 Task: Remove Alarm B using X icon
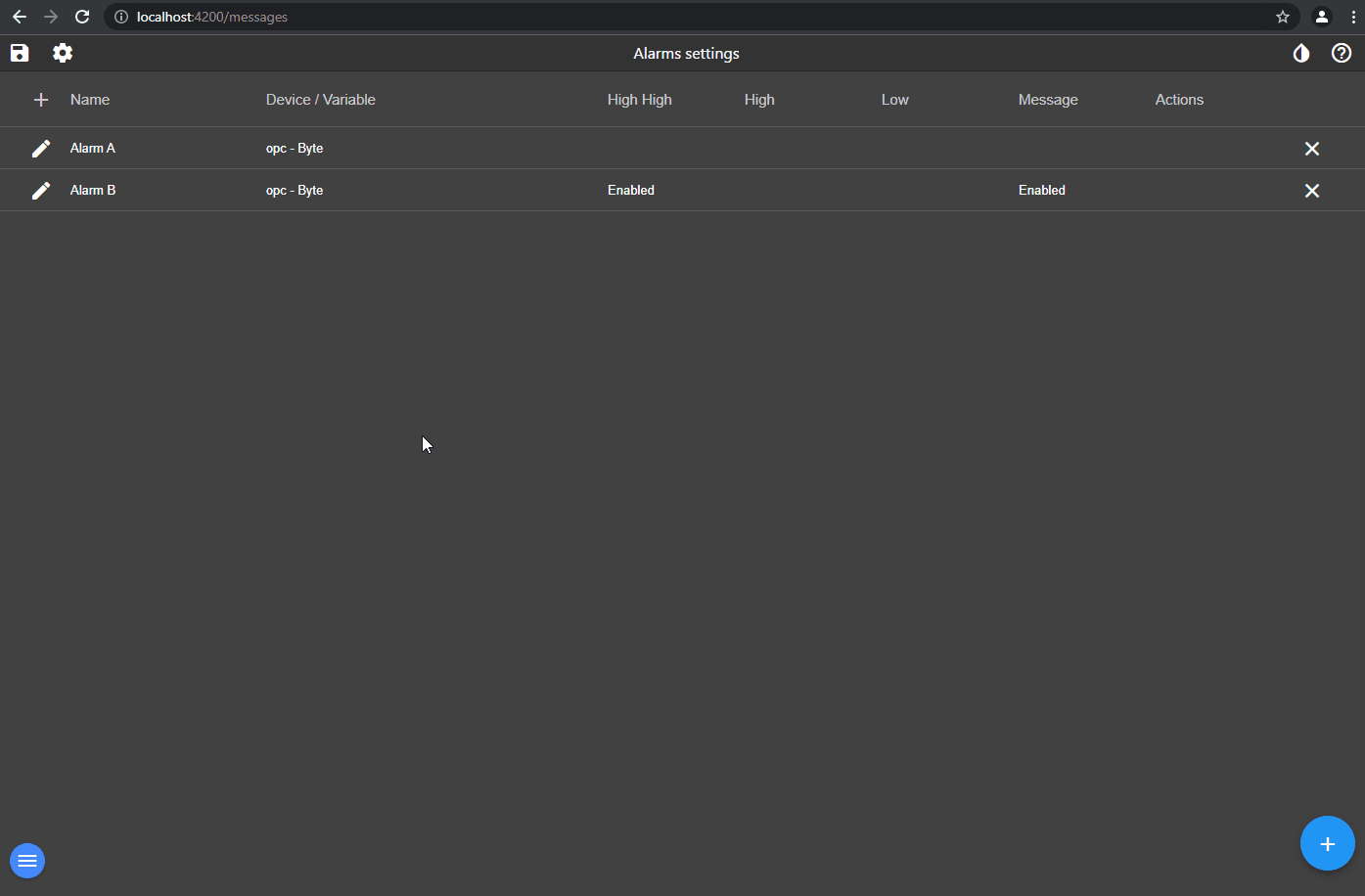point(1312,191)
